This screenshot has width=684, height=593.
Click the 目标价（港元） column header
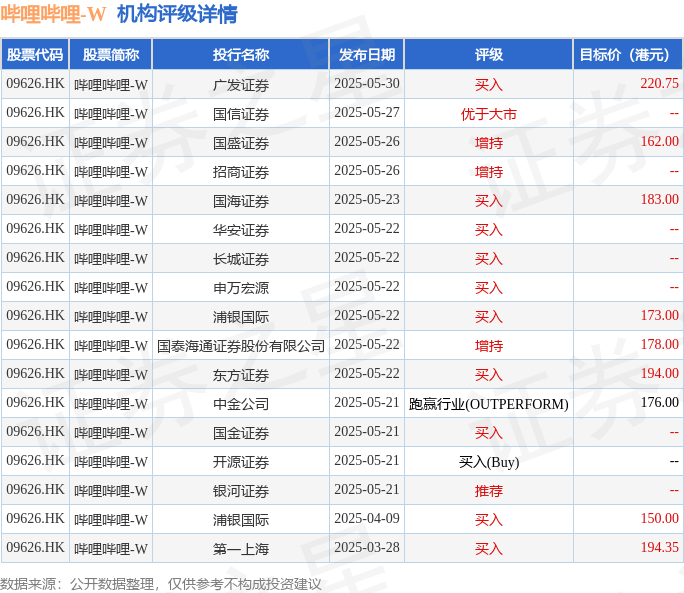(627, 55)
